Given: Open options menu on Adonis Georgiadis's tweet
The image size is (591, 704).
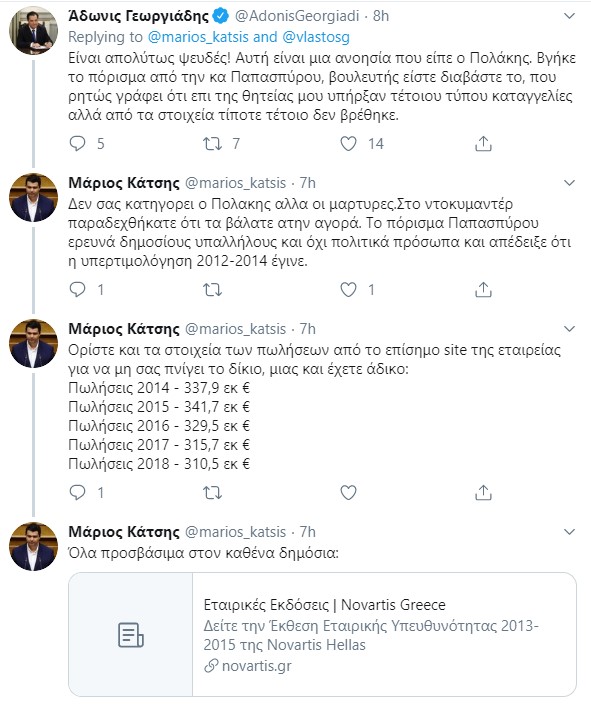Looking at the screenshot, I should tap(569, 16).
